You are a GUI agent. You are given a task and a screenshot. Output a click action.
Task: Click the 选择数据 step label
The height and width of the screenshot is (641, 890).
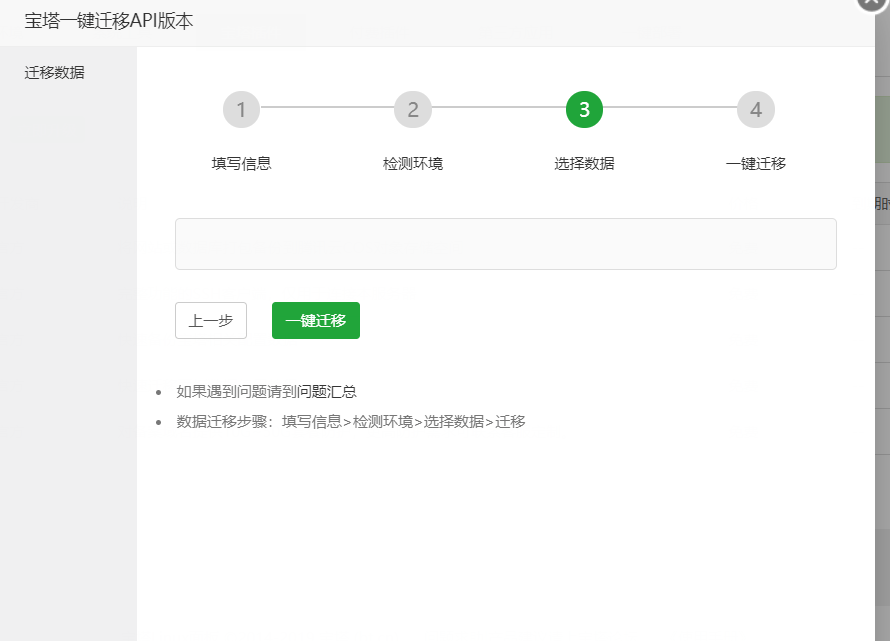point(584,163)
